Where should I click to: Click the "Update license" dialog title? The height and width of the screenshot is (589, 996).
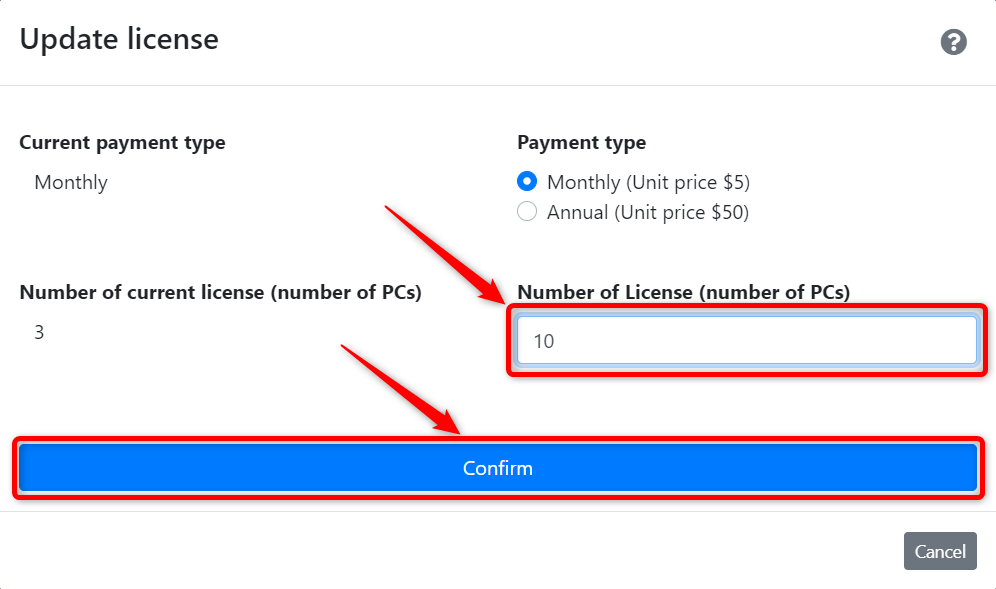click(x=119, y=39)
